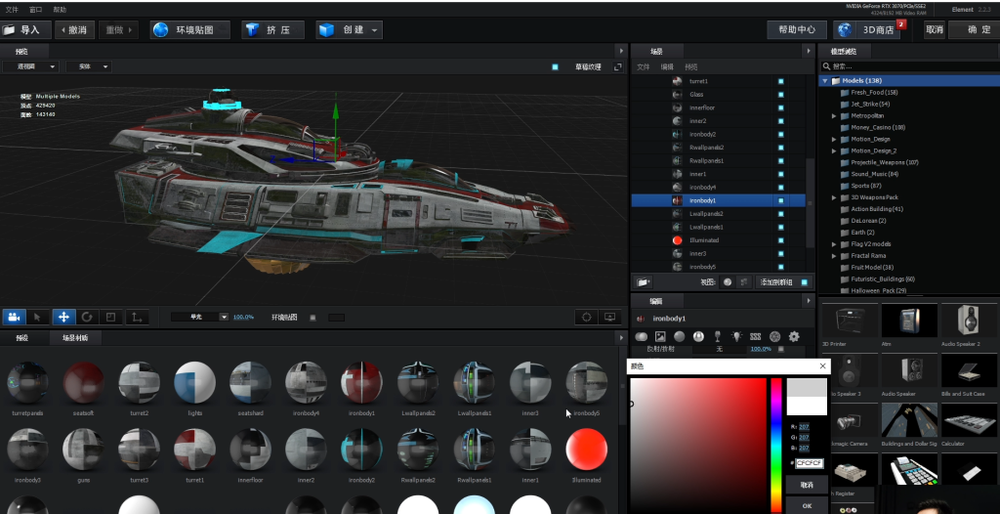Enable the 草稿纹理 draft texture checkbox
The image size is (1000, 514).
(555, 67)
